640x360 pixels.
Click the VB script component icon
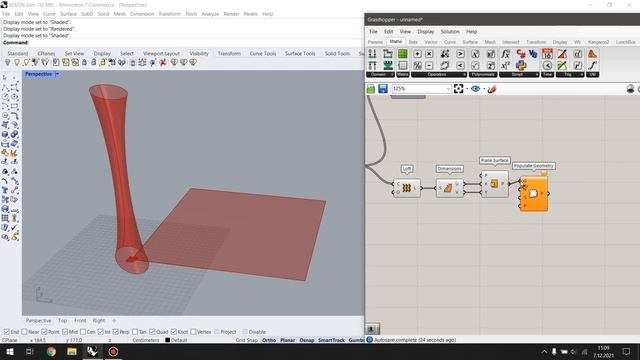(533, 53)
